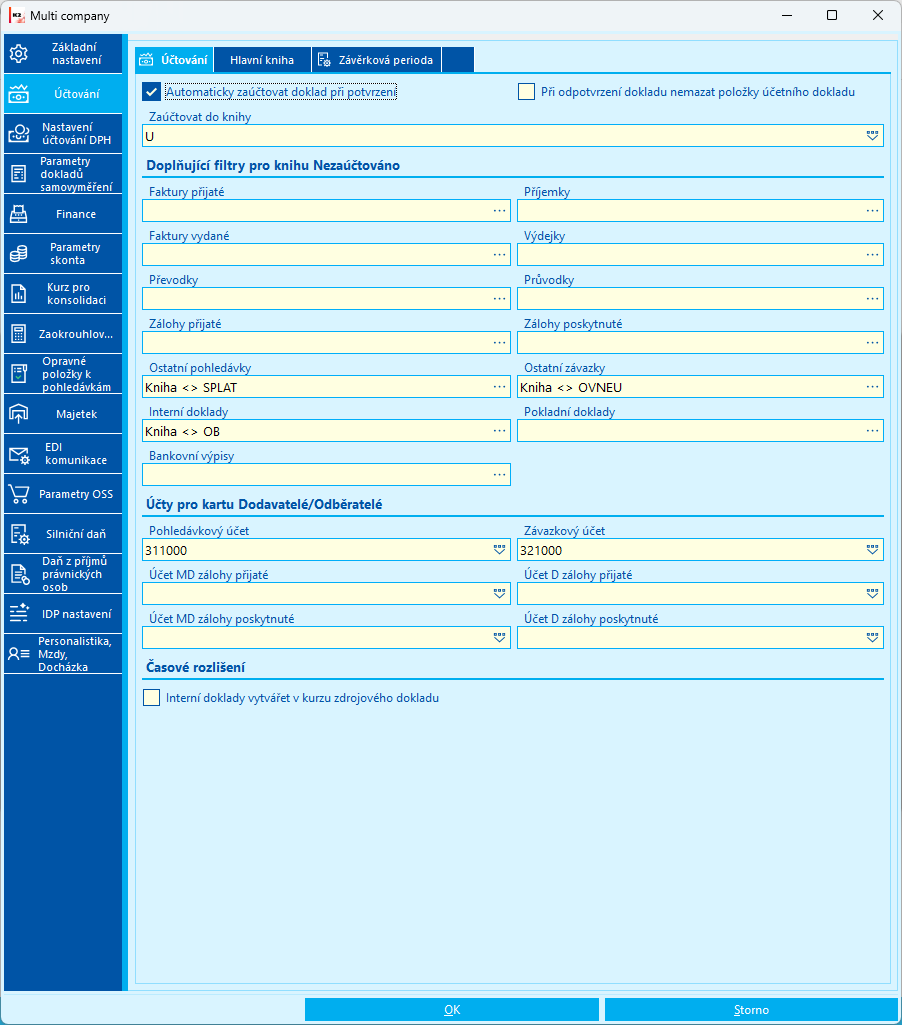Viewport: 902px width, 1025px height.
Task: Confirm settings with the OK button
Action: [452, 1010]
